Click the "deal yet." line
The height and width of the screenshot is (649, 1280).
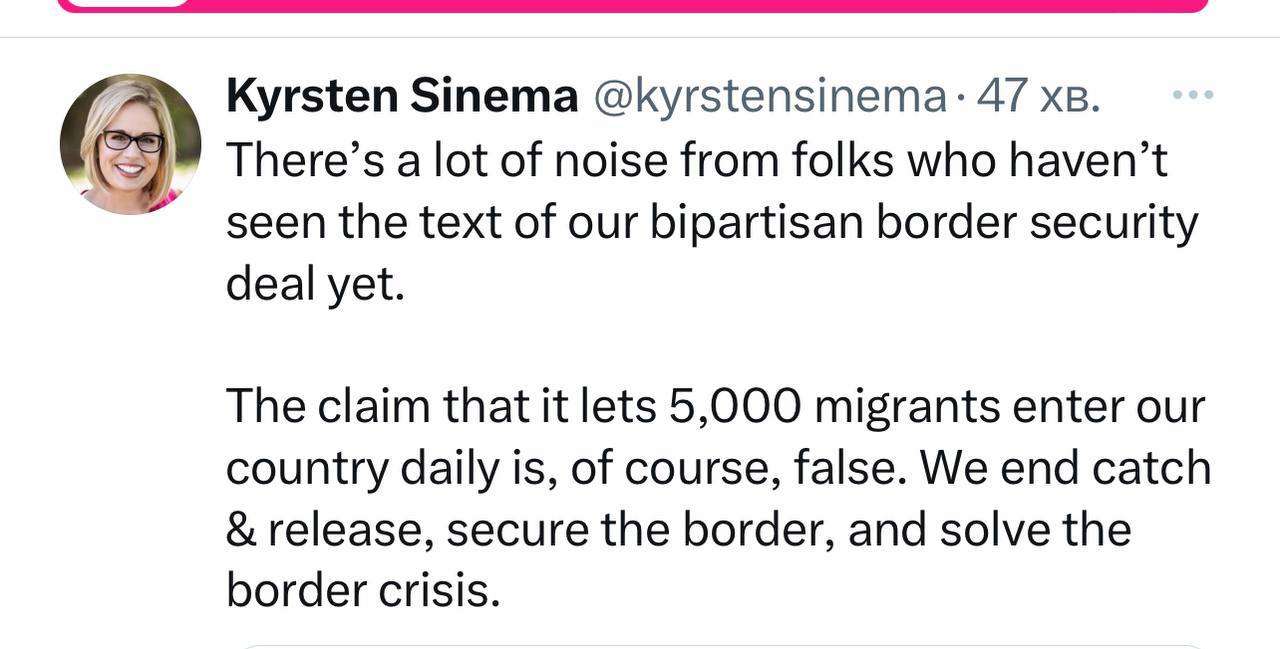click(x=316, y=285)
